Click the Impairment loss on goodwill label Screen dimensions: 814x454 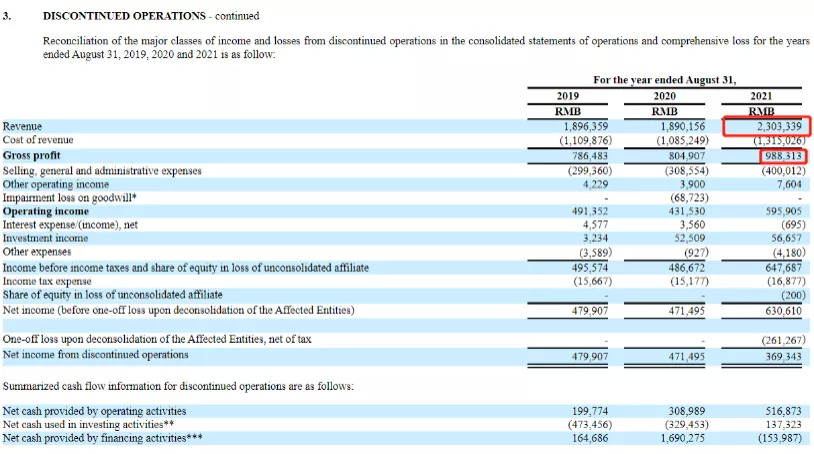coord(70,198)
